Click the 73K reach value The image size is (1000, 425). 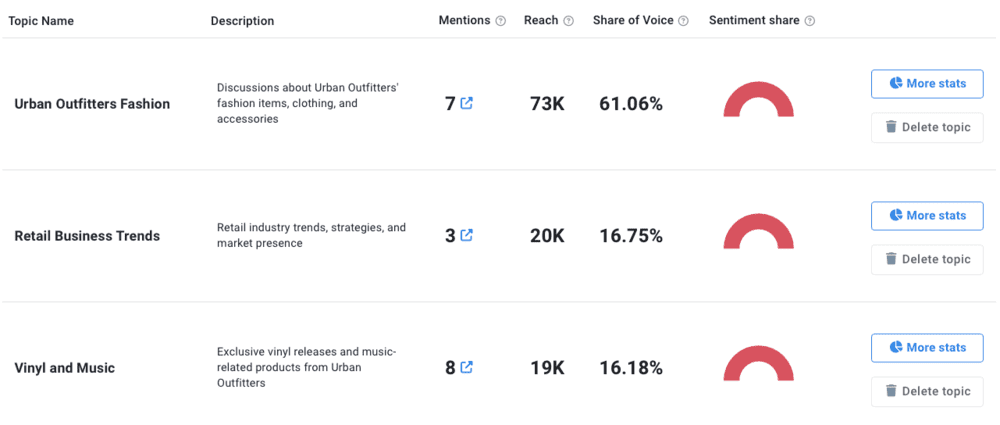click(547, 104)
